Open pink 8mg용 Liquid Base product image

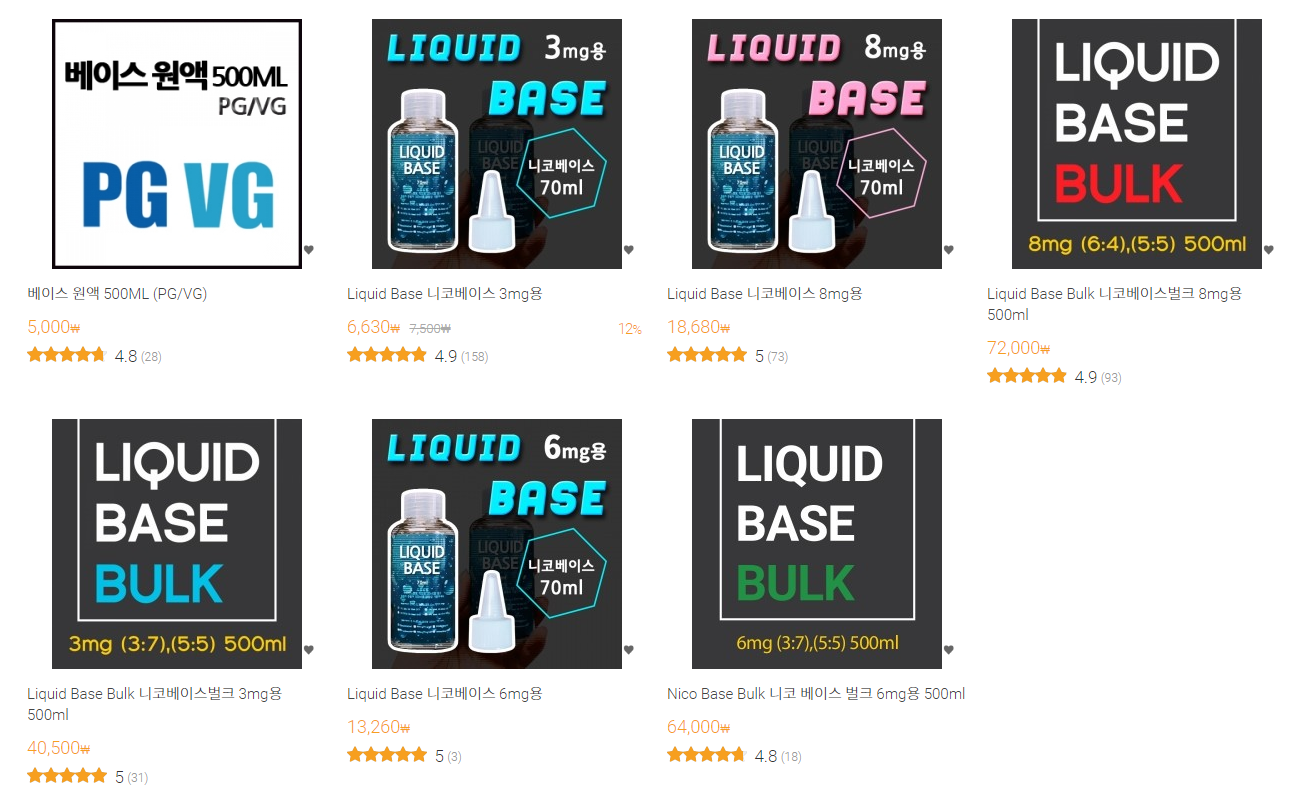coord(817,144)
